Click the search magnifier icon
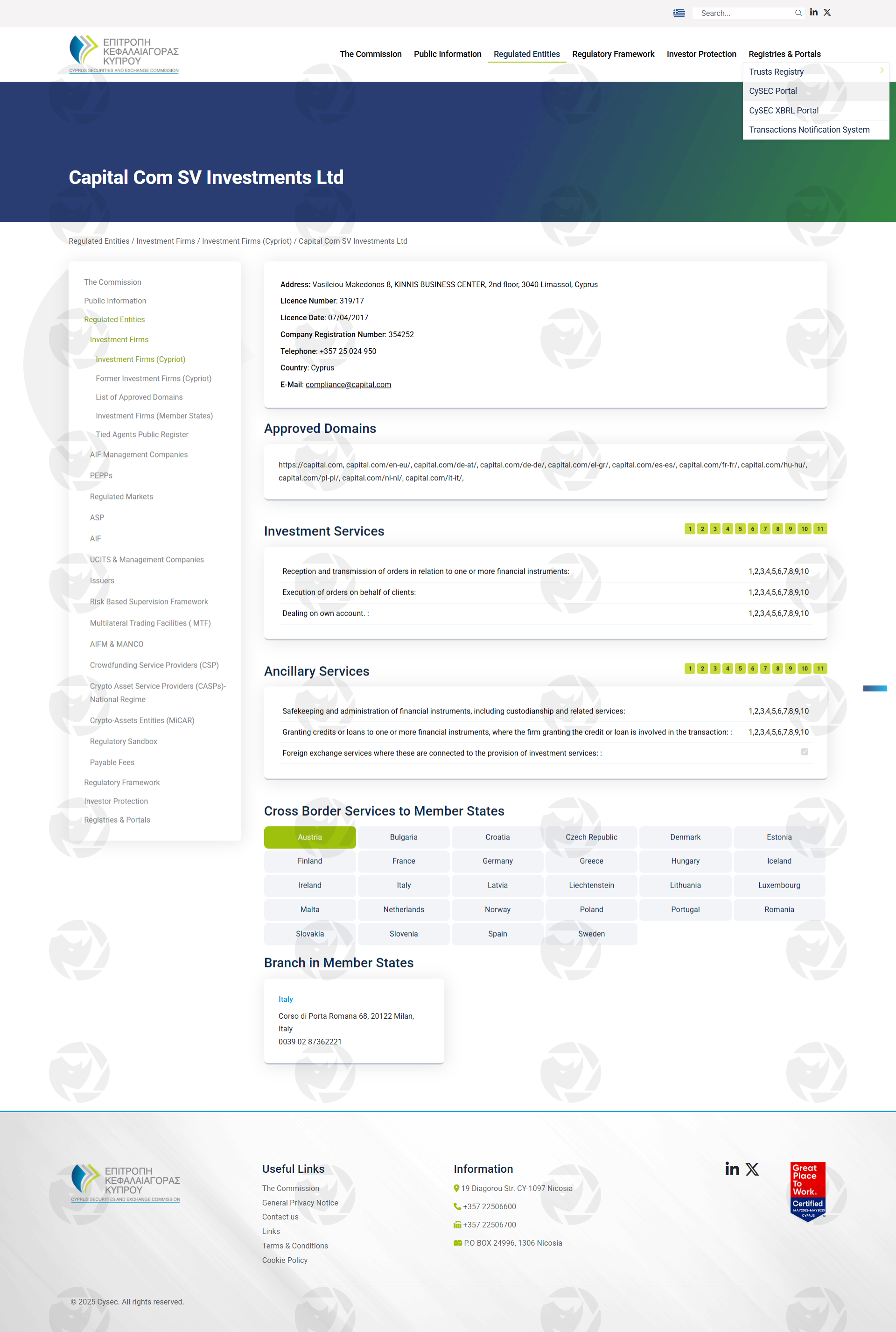Screen dimensions: 896x1332 (798, 13)
